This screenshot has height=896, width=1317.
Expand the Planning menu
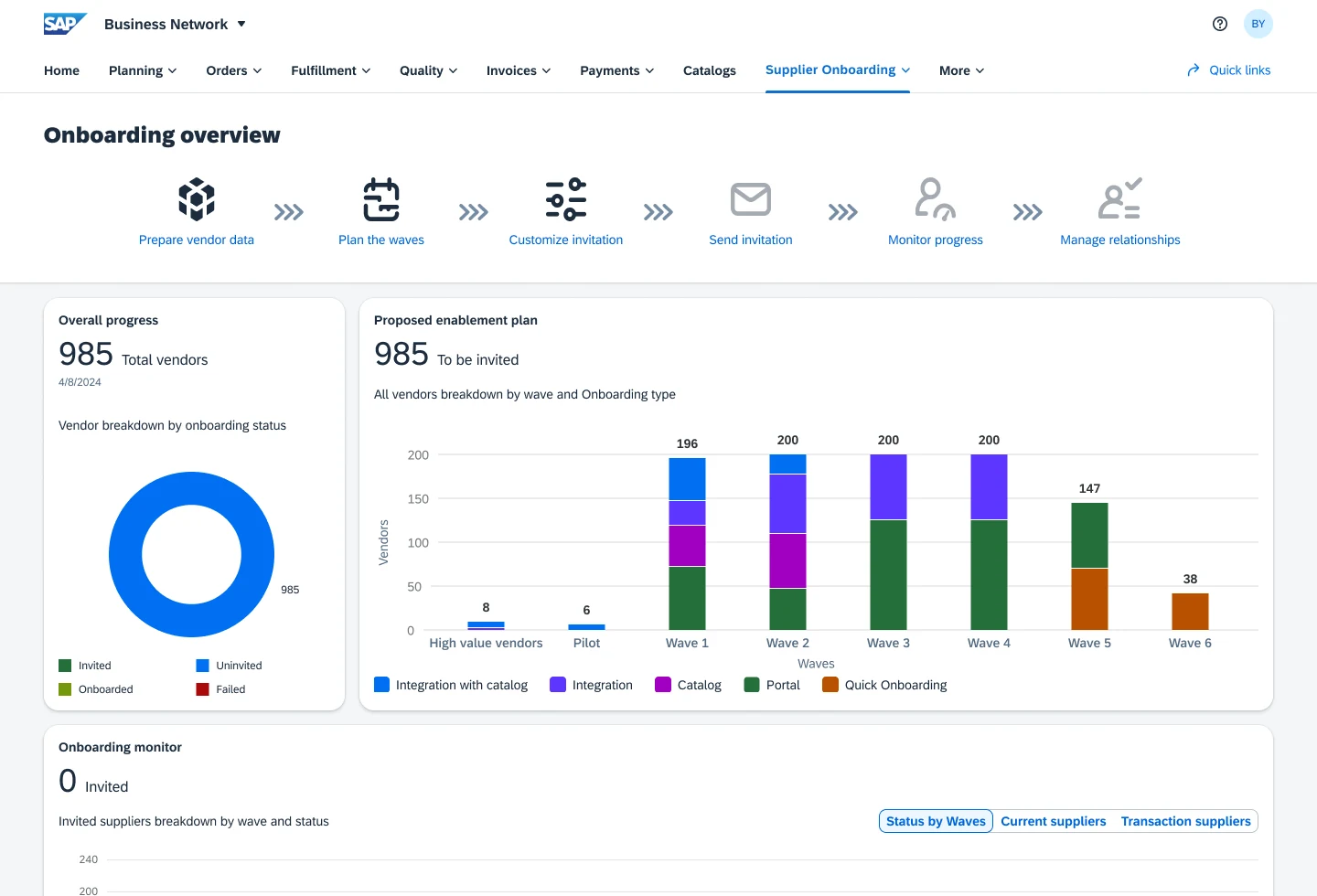click(143, 70)
